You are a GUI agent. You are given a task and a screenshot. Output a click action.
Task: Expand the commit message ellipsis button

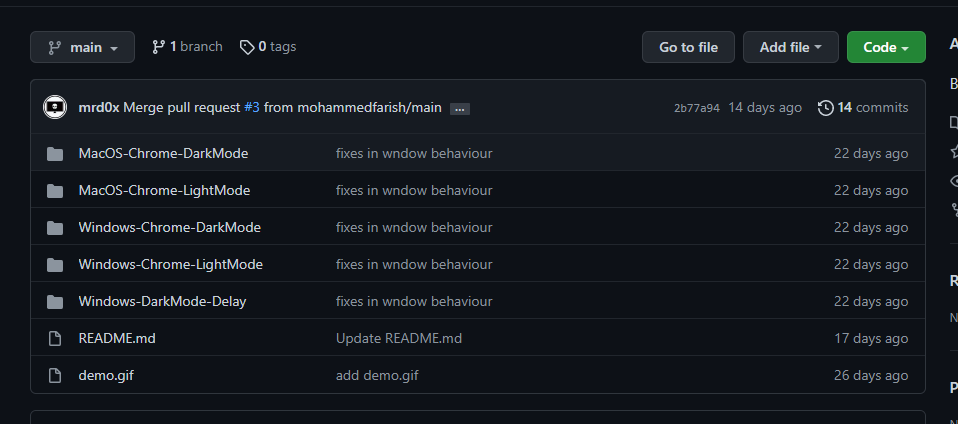click(460, 108)
